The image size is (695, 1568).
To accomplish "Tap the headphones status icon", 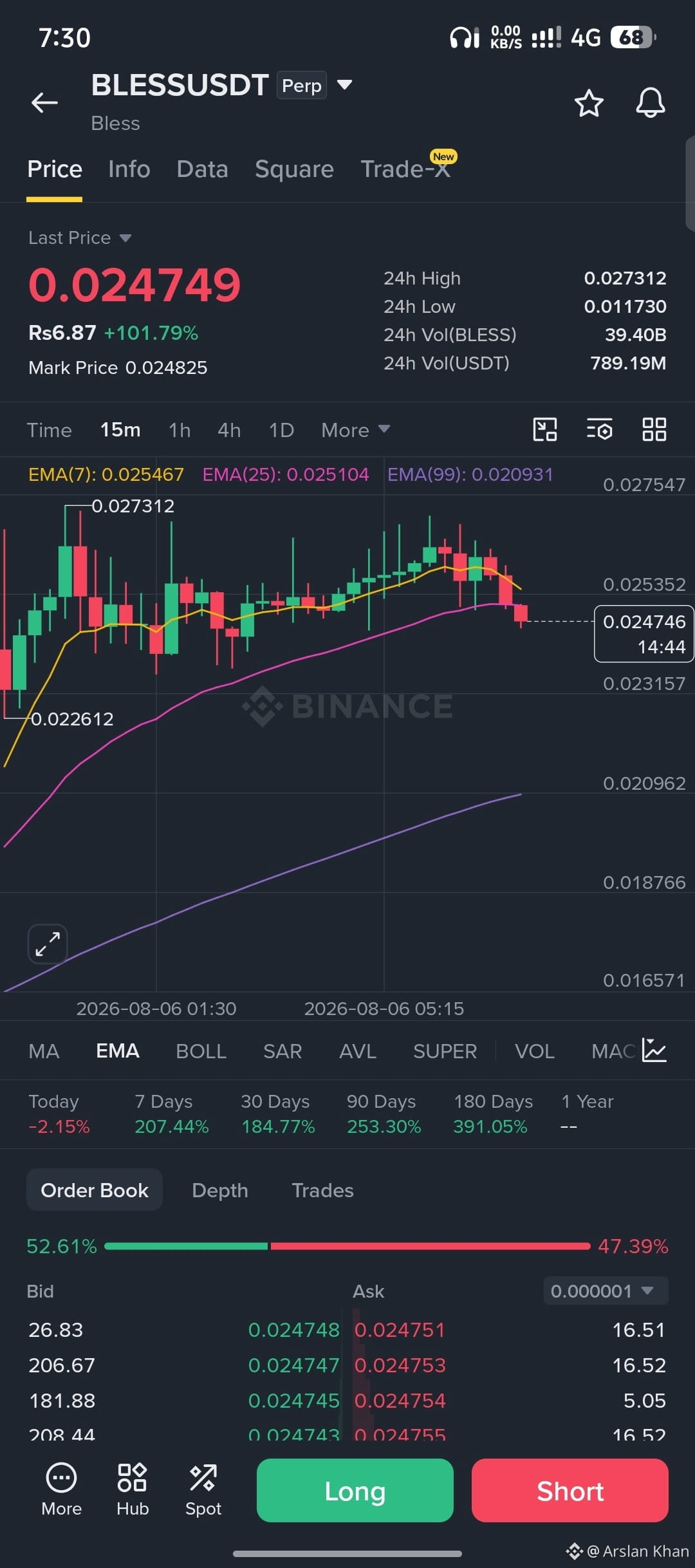I will coord(465,37).
